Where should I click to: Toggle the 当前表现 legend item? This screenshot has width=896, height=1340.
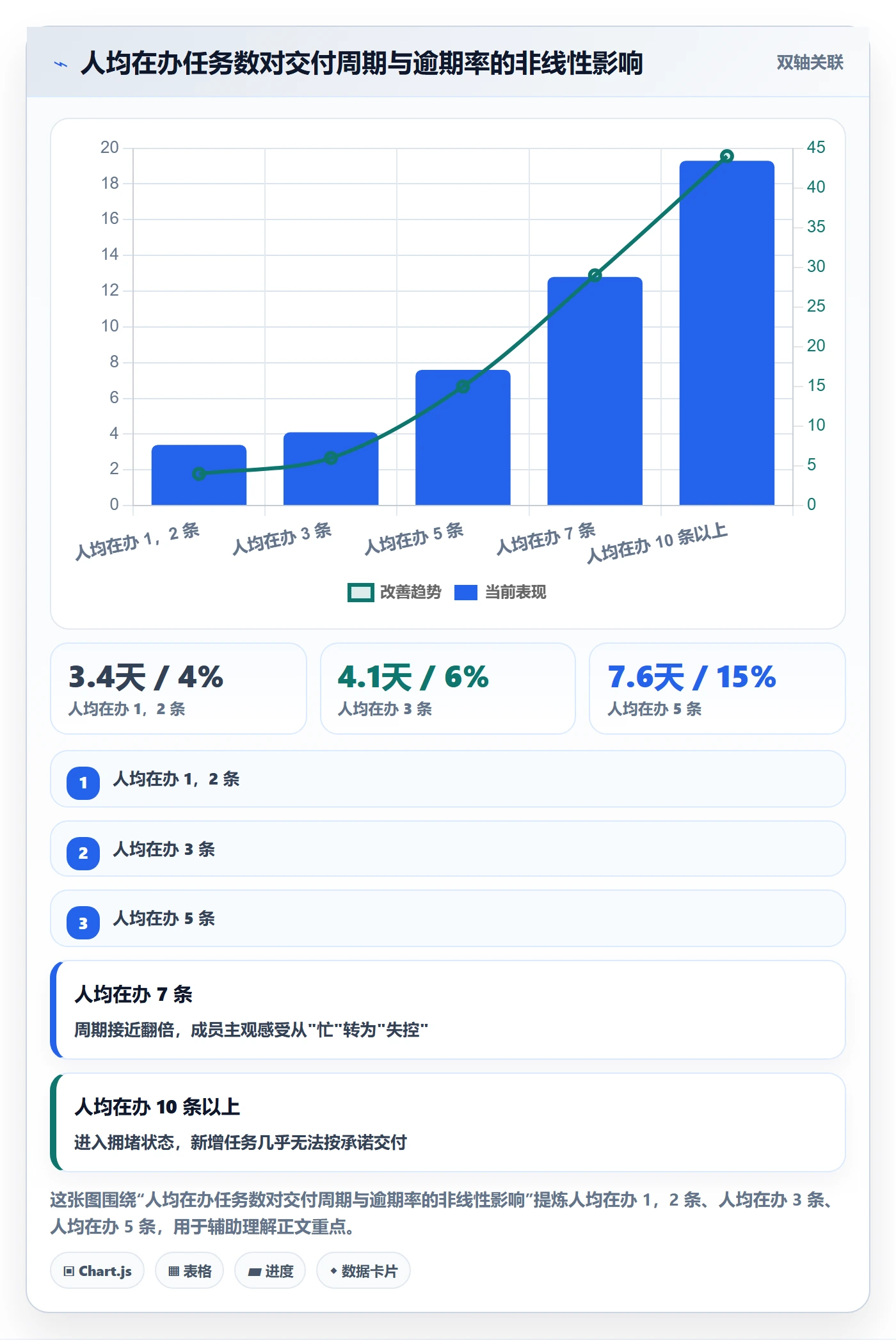(500, 593)
